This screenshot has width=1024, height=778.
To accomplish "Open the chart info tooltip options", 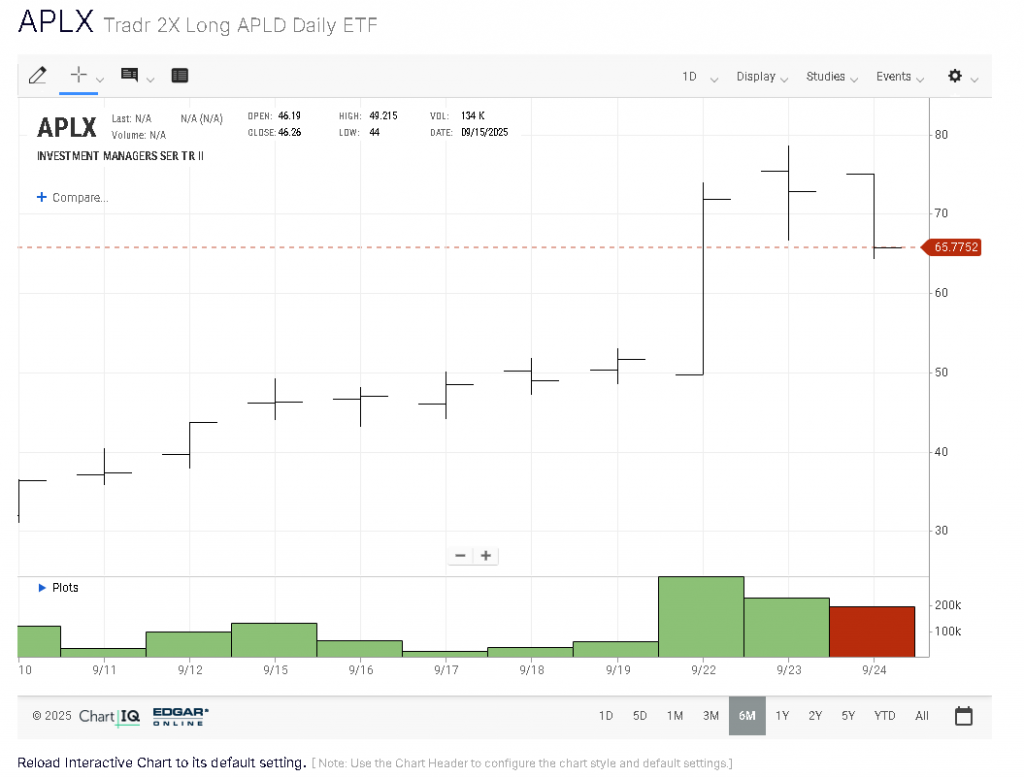I will coord(130,75).
